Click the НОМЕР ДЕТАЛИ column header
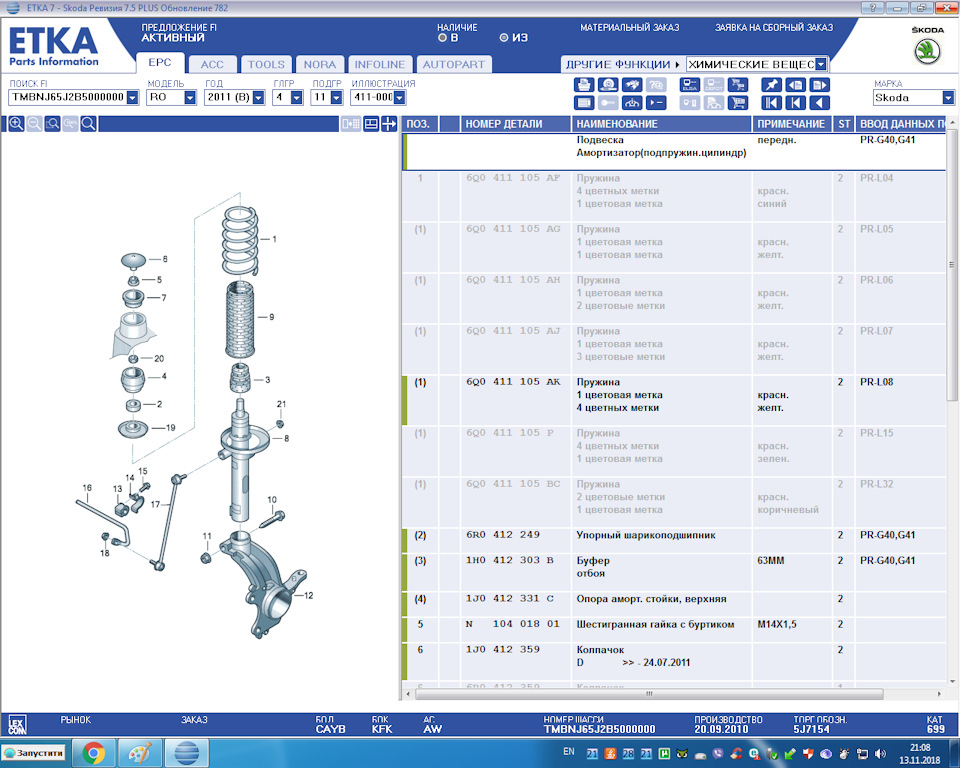960x768 pixels. [514, 124]
